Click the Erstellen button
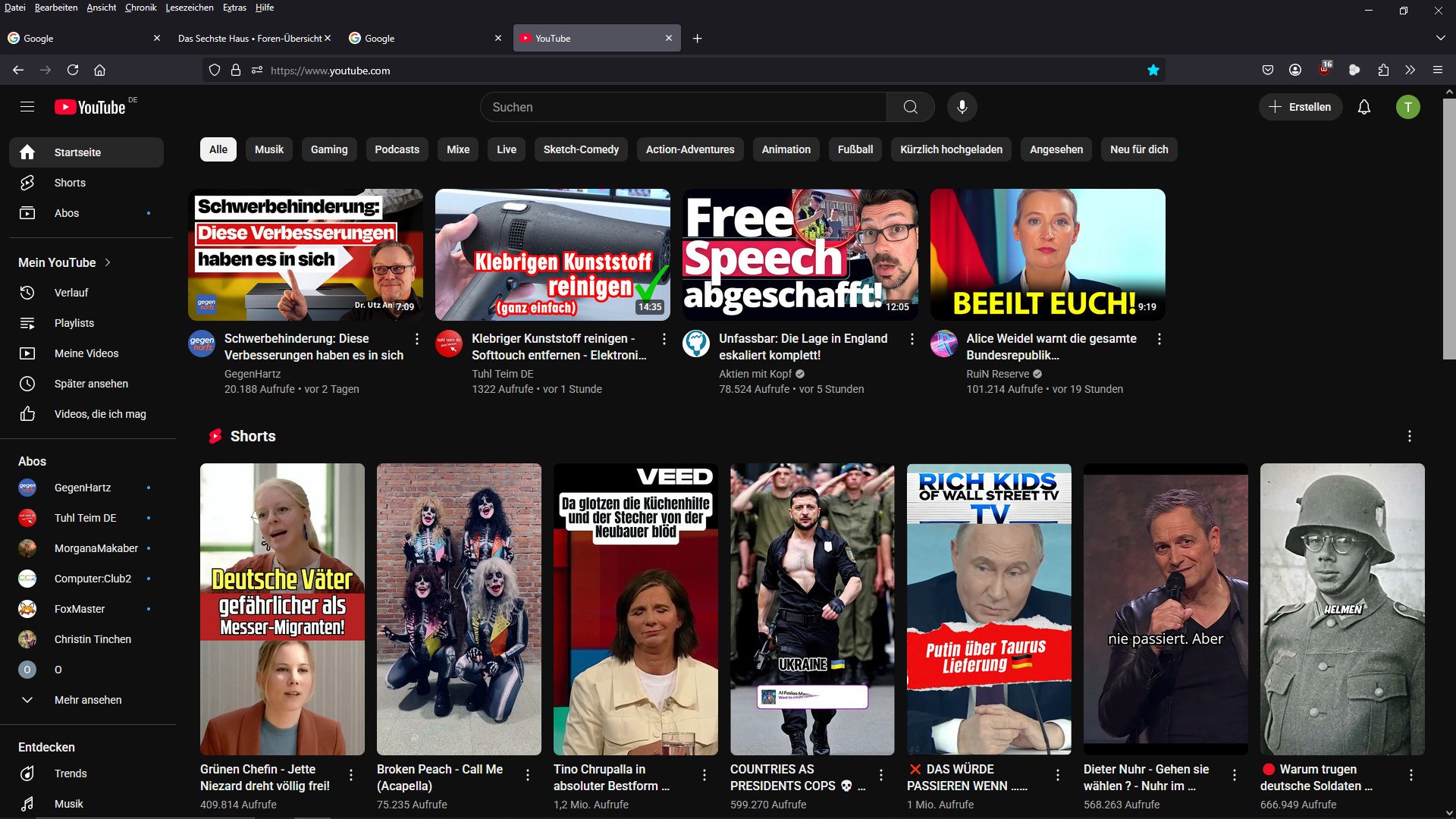Image resolution: width=1456 pixels, height=819 pixels. [1301, 107]
